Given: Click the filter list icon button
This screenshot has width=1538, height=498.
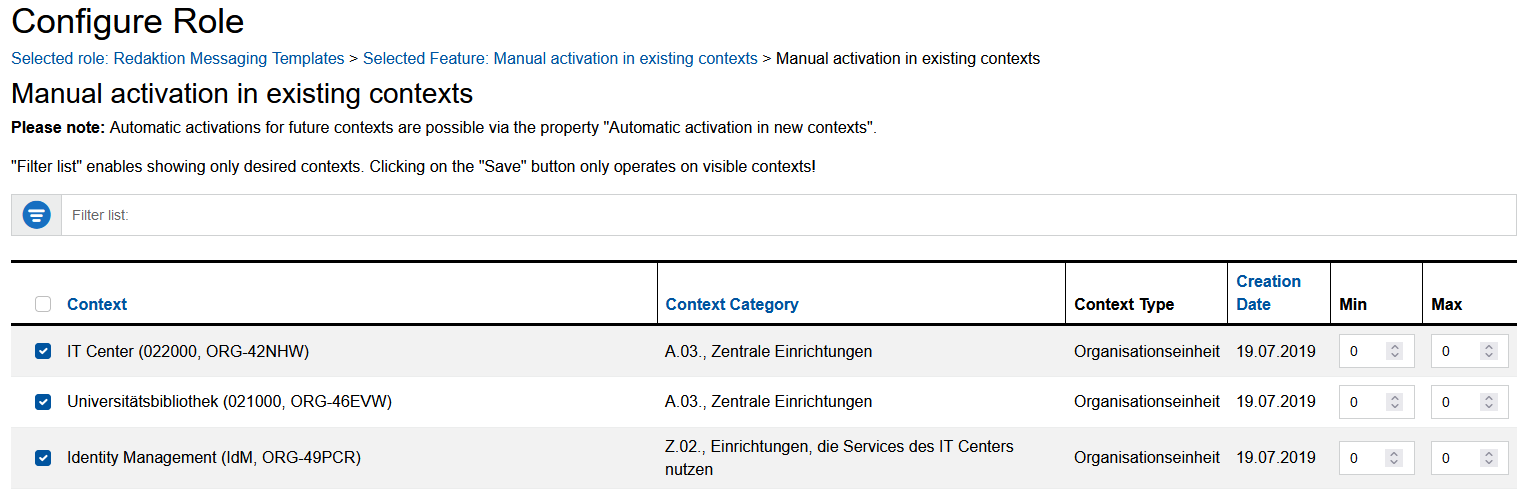Looking at the screenshot, I should (x=37, y=215).
